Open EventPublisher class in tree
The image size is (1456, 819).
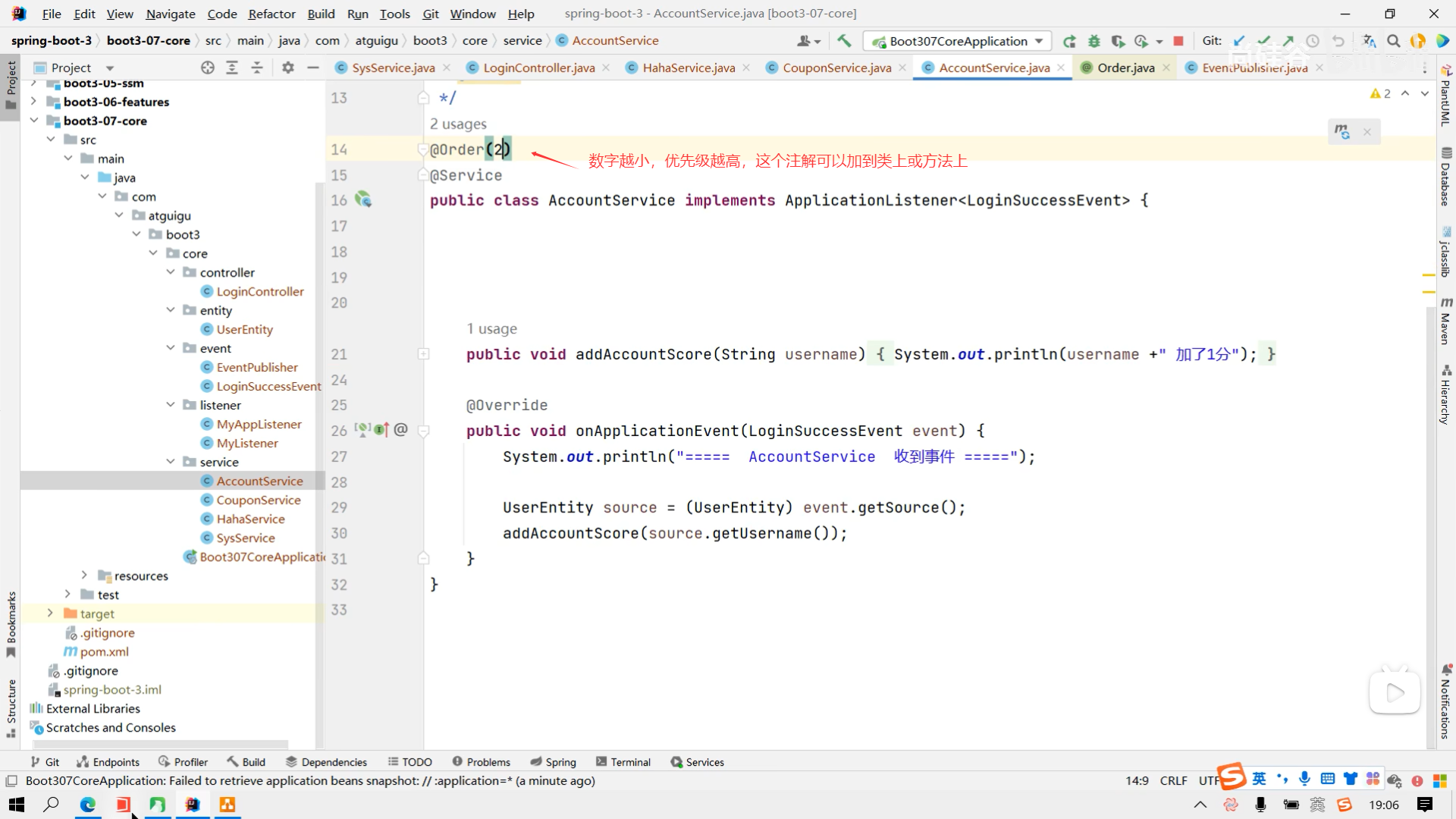click(x=257, y=367)
